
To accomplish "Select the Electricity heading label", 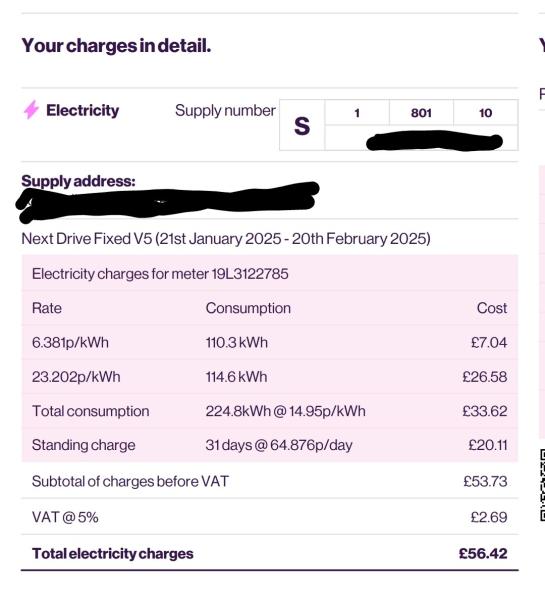I will (82, 111).
